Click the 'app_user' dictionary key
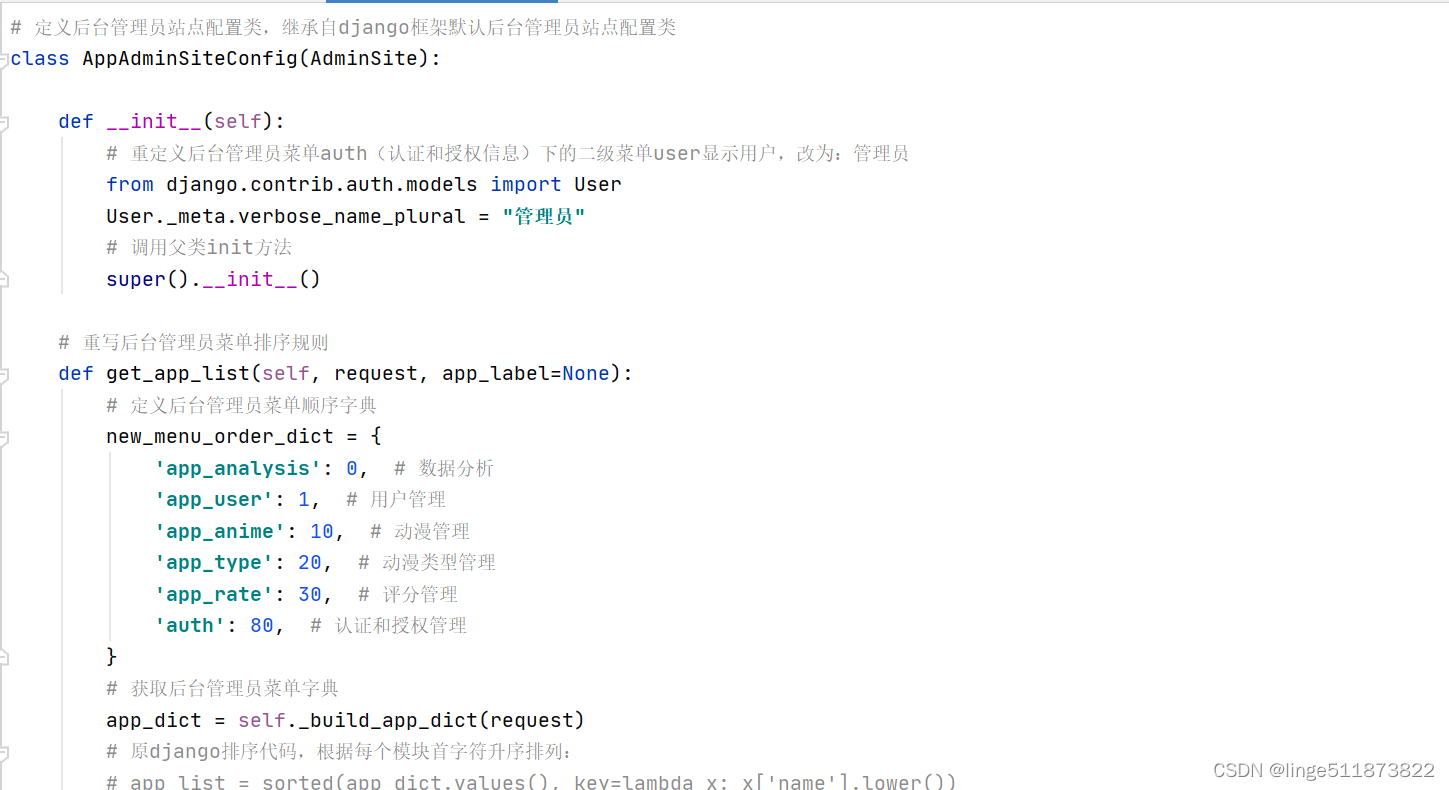The image size is (1449, 790). pos(214,500)
